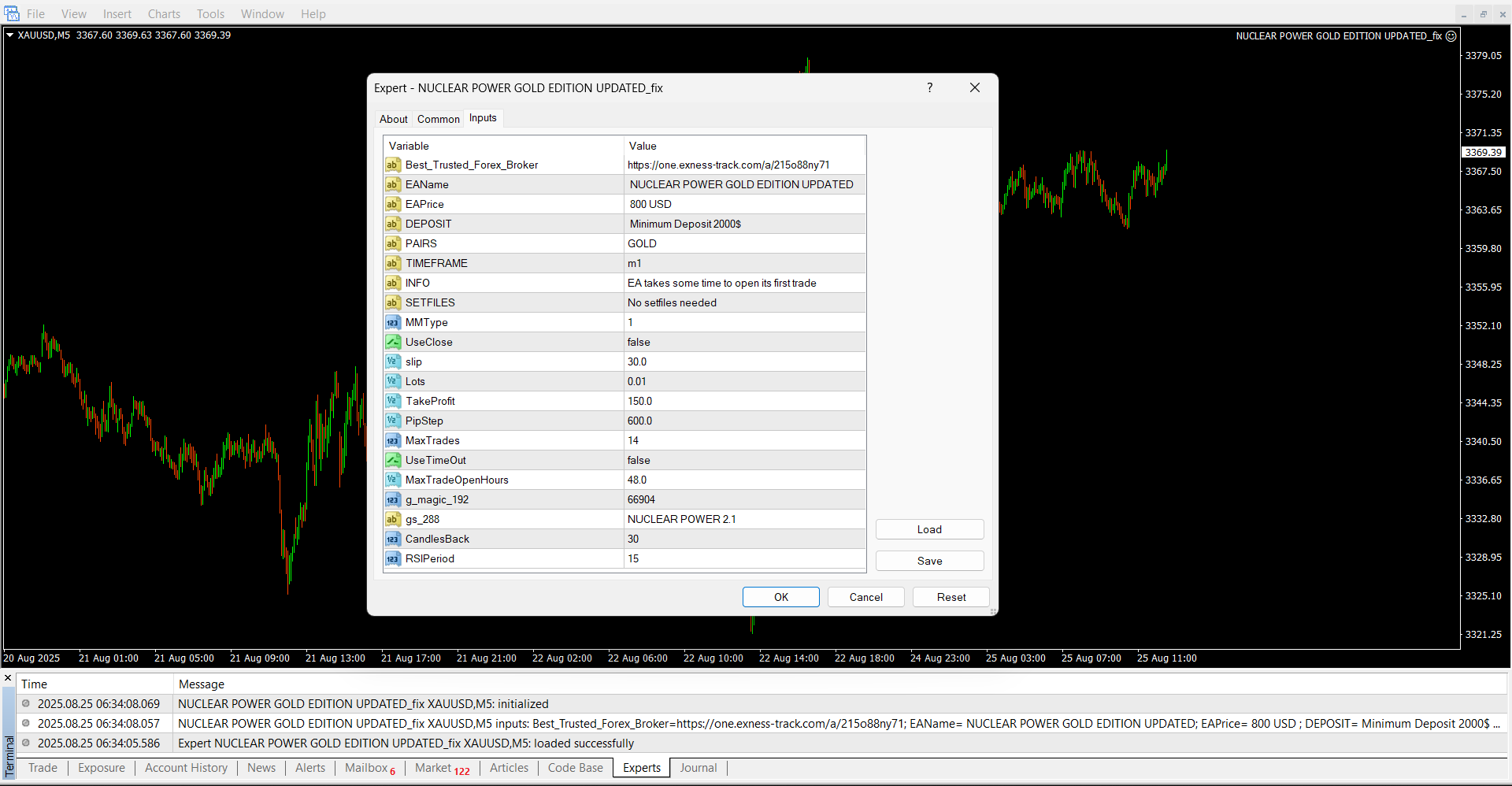Toggle the UseTimeOut false value
This screenshot has width=1512, height=786.
click(x=744, y=460)
